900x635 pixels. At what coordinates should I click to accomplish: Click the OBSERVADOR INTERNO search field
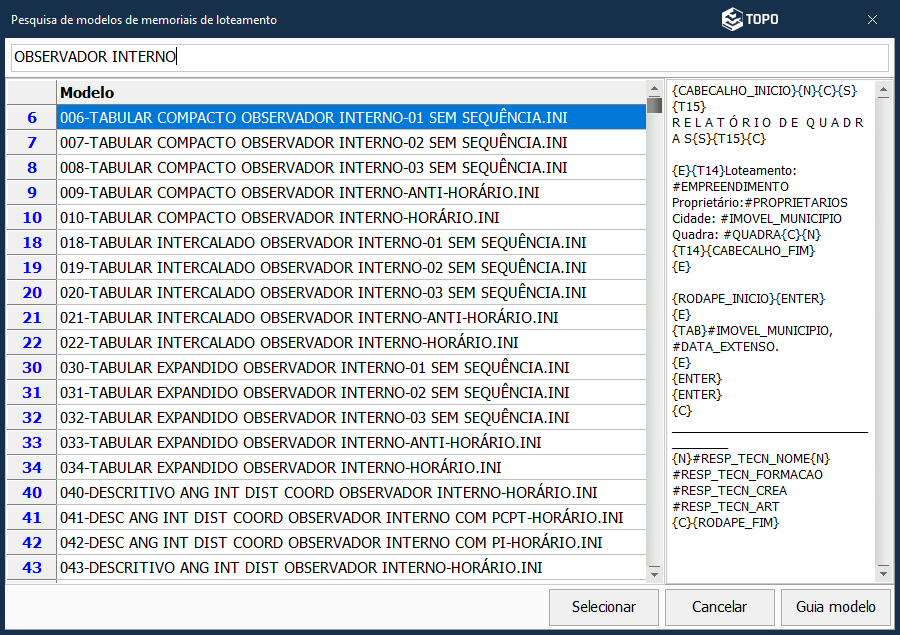point(449,57)
